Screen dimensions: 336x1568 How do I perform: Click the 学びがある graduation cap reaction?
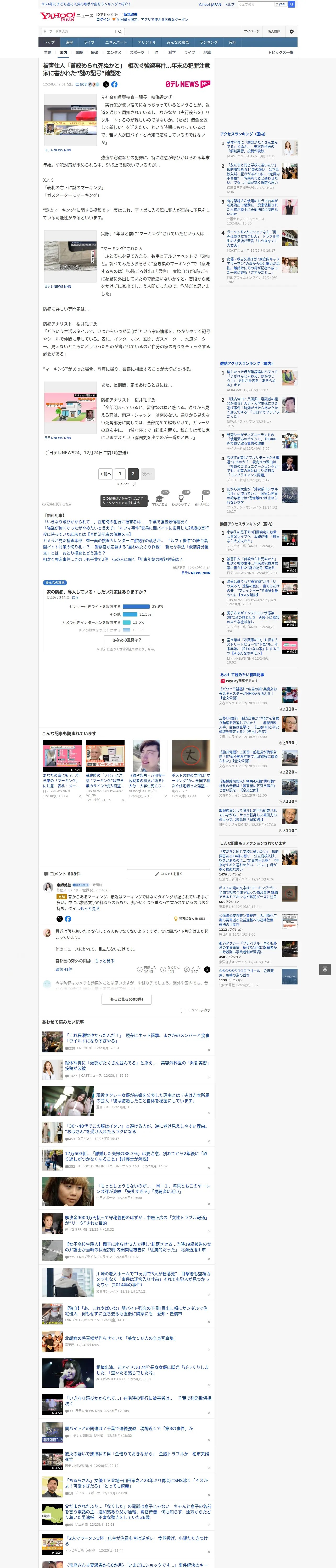click(160, 499)
